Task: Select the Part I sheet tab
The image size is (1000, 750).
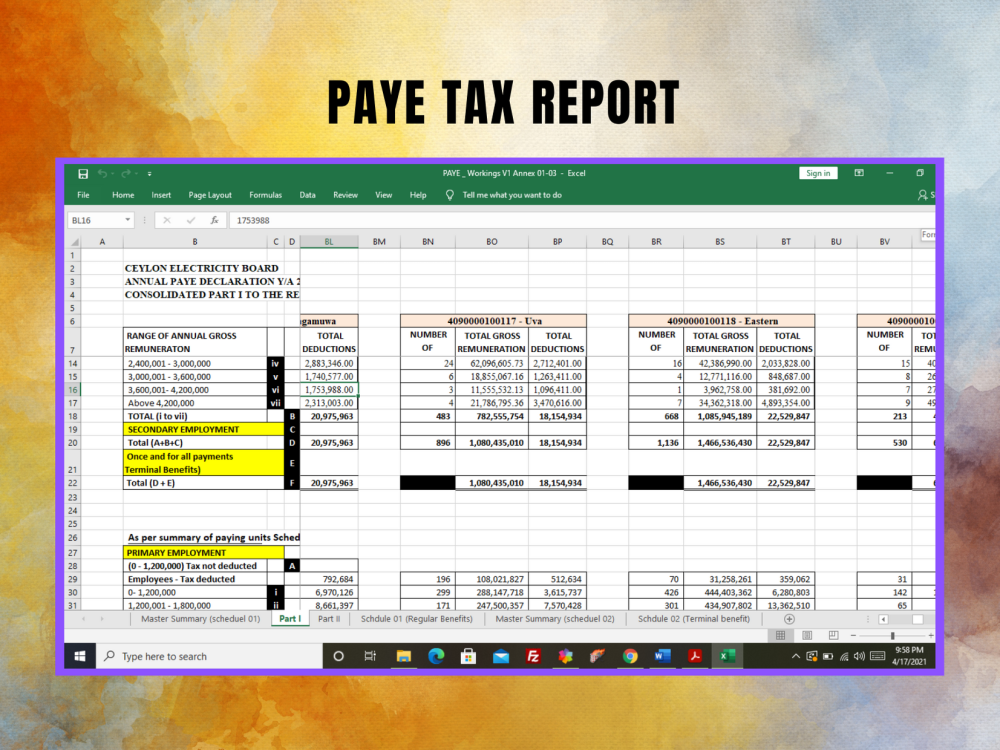Action: 290,619
